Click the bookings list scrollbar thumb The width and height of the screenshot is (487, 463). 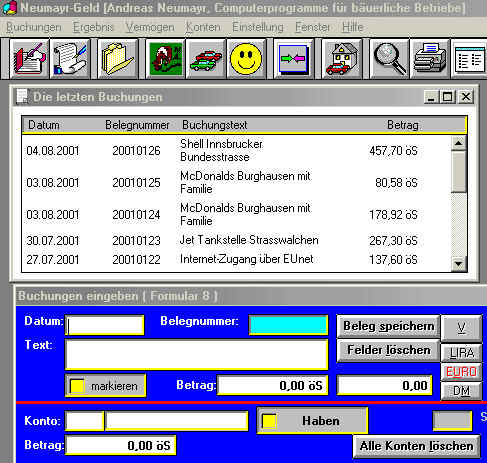click(x=459, y=172)
